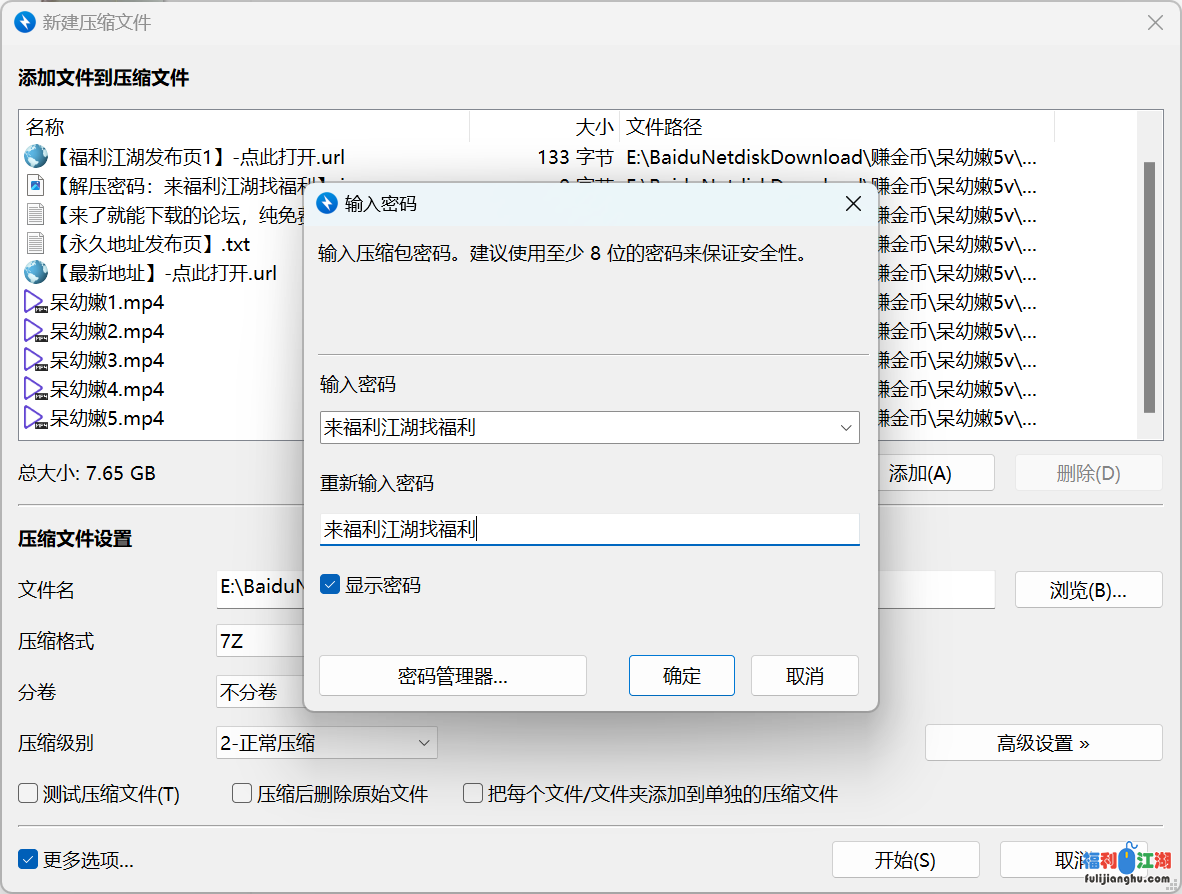Screen dimensions: 1182x894
Task: Uncheck the 显示密码 checkbox
Action: 330,584
